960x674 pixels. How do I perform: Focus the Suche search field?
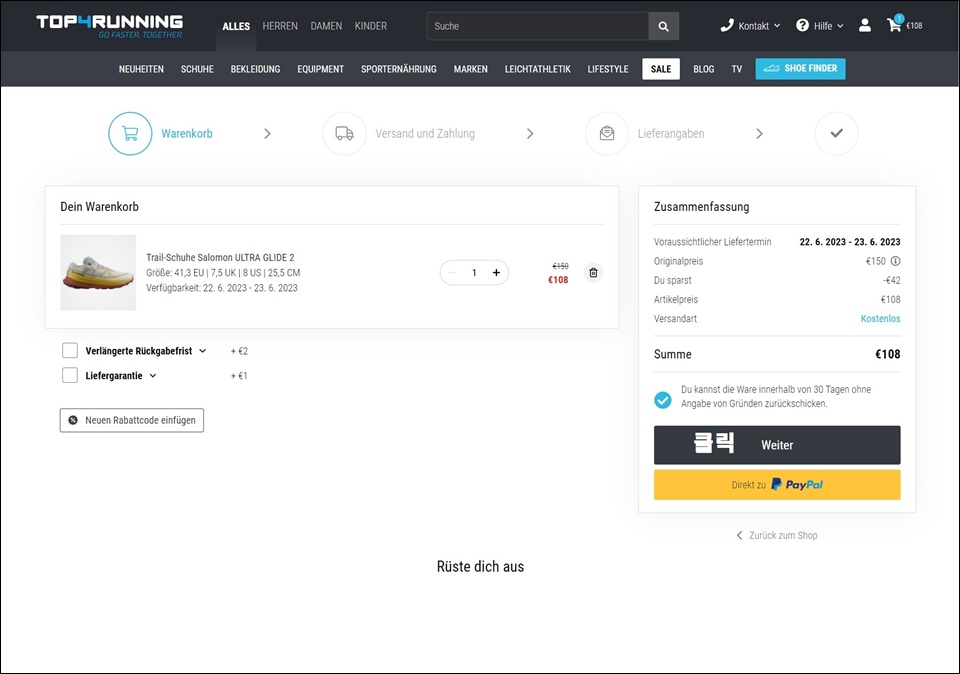(x=538, y=26)
